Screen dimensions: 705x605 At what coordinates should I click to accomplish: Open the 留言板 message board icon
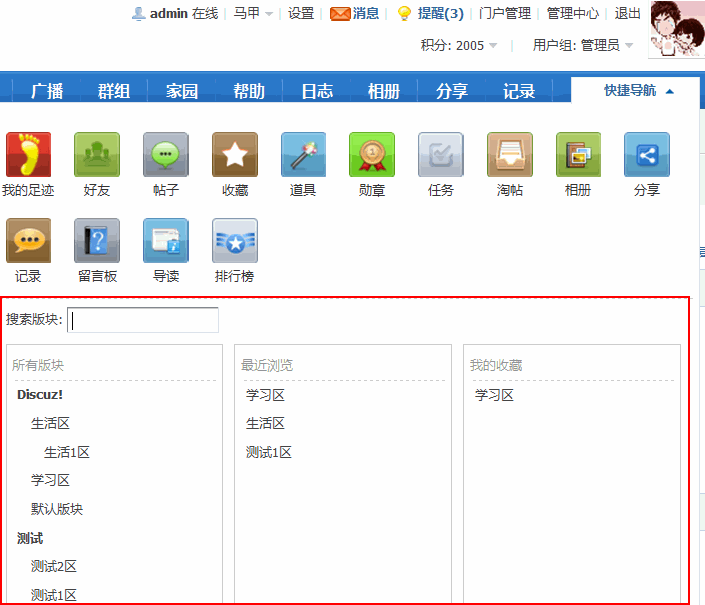pos(97,240)
